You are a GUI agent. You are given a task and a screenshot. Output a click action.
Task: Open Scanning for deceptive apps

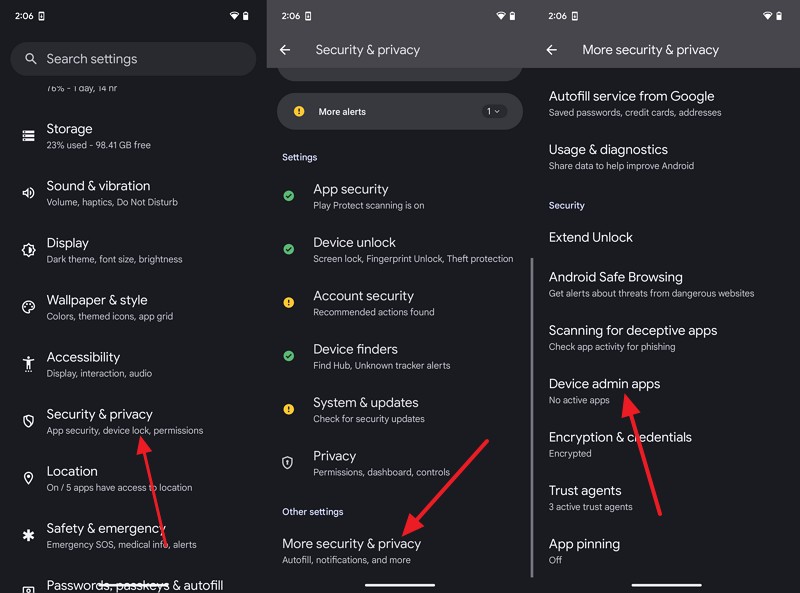click(x=666, y=338)
